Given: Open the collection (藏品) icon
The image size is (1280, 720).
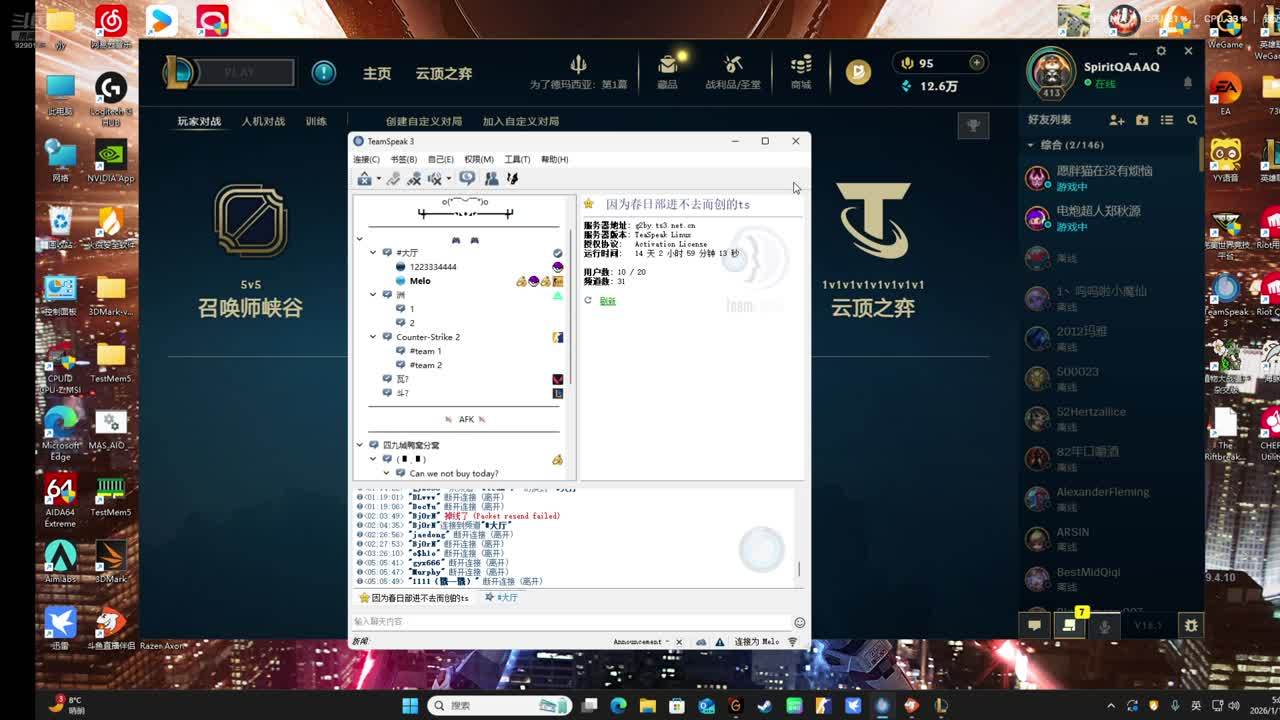Looking at the screenshot, I should [x=667, y=72].
